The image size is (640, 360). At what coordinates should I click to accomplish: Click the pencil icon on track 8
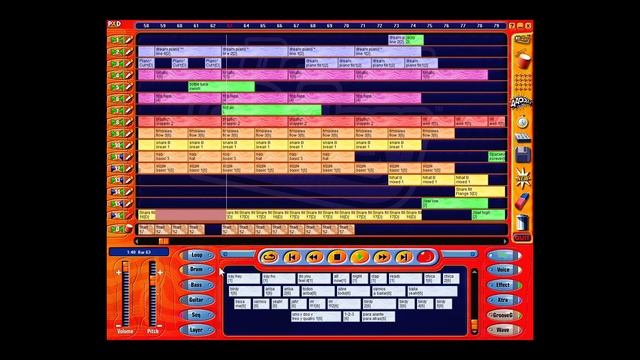click(129, 122)
